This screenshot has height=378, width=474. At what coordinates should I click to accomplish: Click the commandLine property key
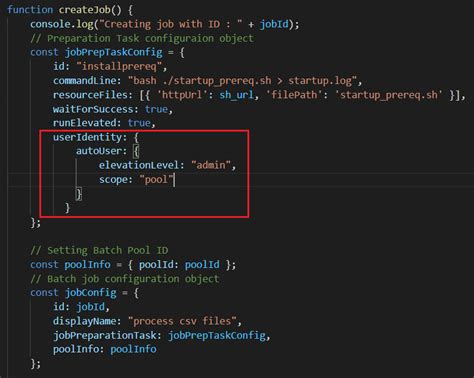point(86,80)
